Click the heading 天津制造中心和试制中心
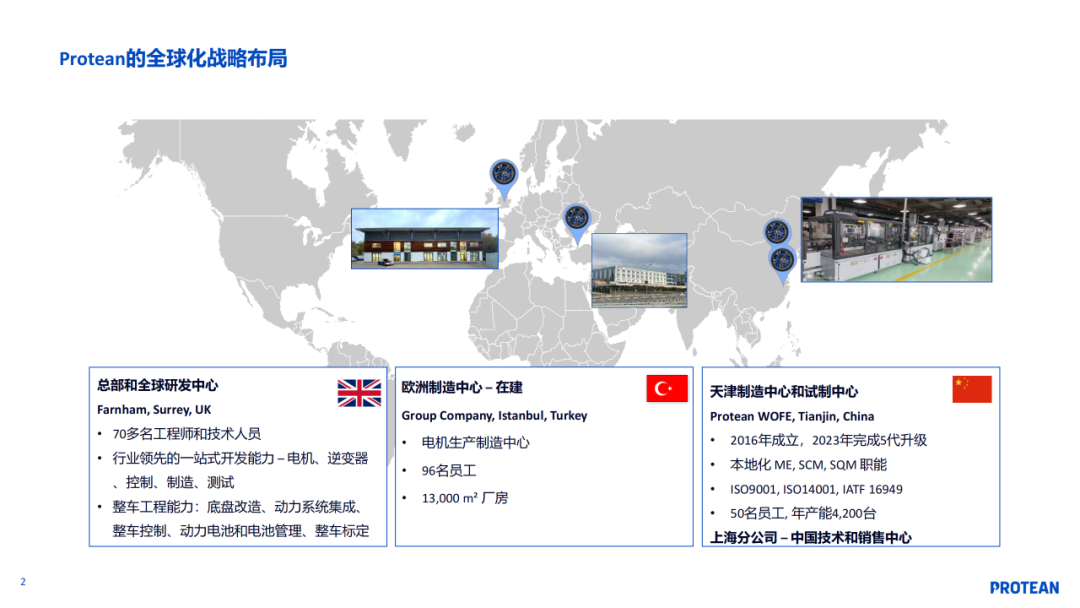The image size is (1080, 608). 784,392
